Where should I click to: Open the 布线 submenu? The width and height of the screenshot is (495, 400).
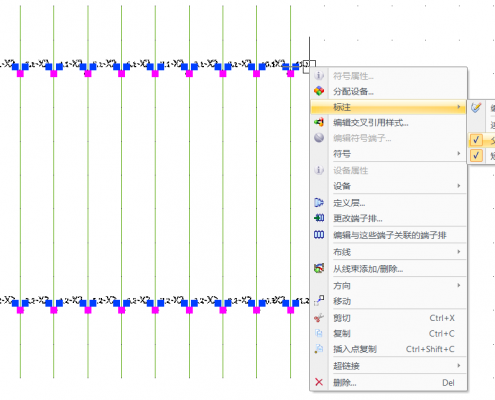388,252
